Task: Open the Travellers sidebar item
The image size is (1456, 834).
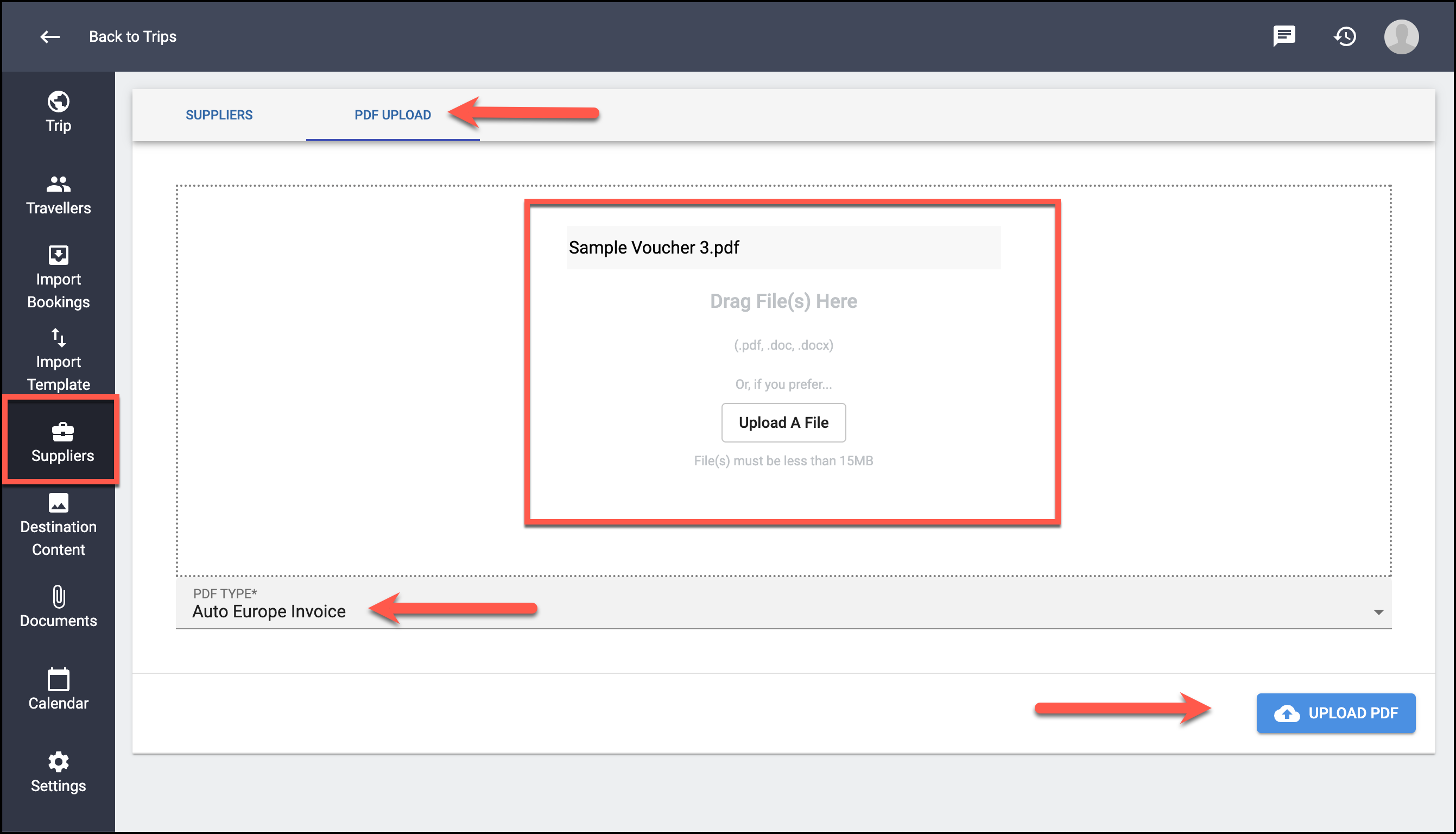Action: (x=59, y=195)
